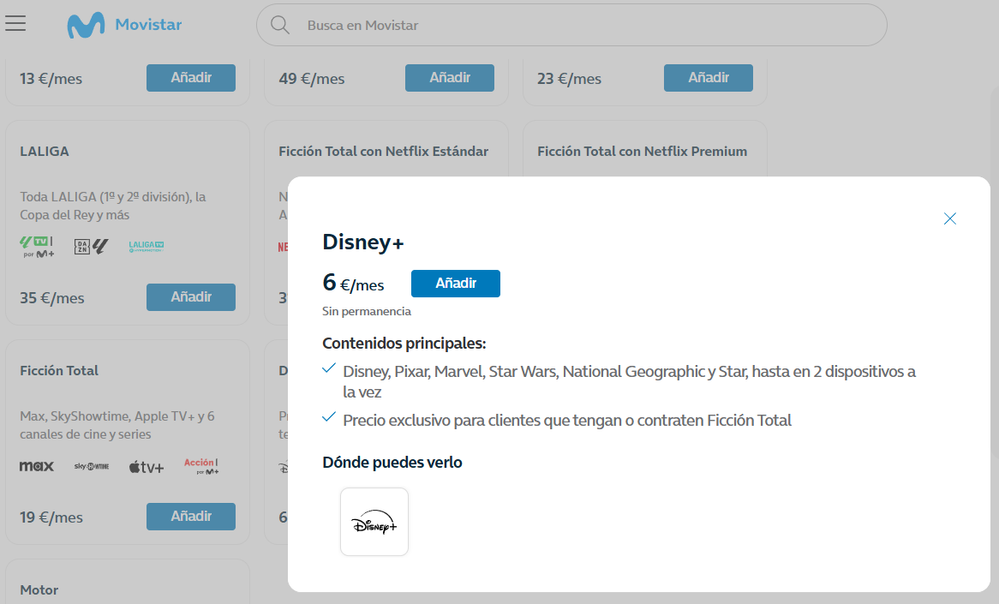Click the Movistar logo
999x604 pixels.
pos(124,25)
